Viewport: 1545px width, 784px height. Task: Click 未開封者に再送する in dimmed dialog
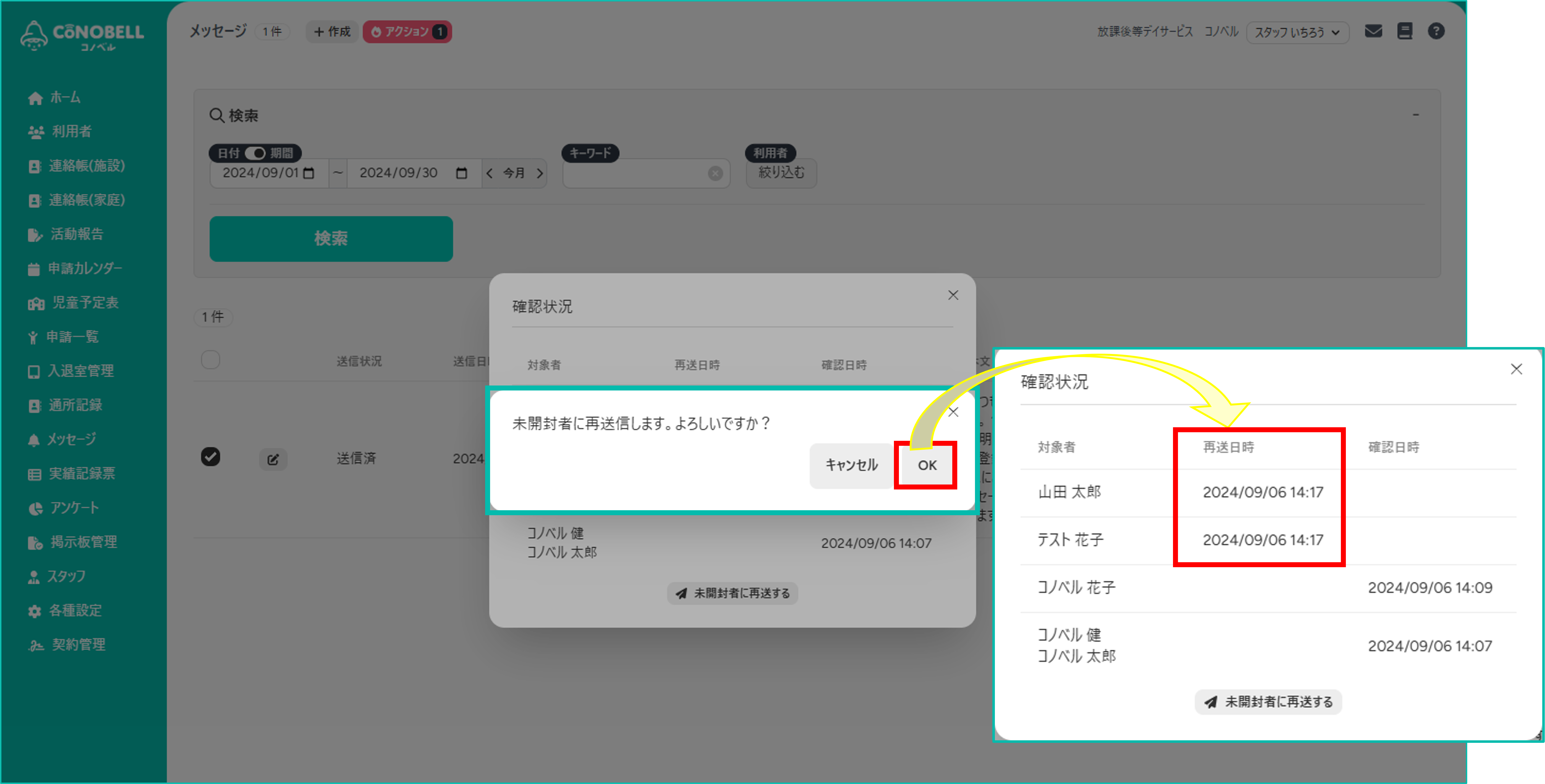(732, 593)
